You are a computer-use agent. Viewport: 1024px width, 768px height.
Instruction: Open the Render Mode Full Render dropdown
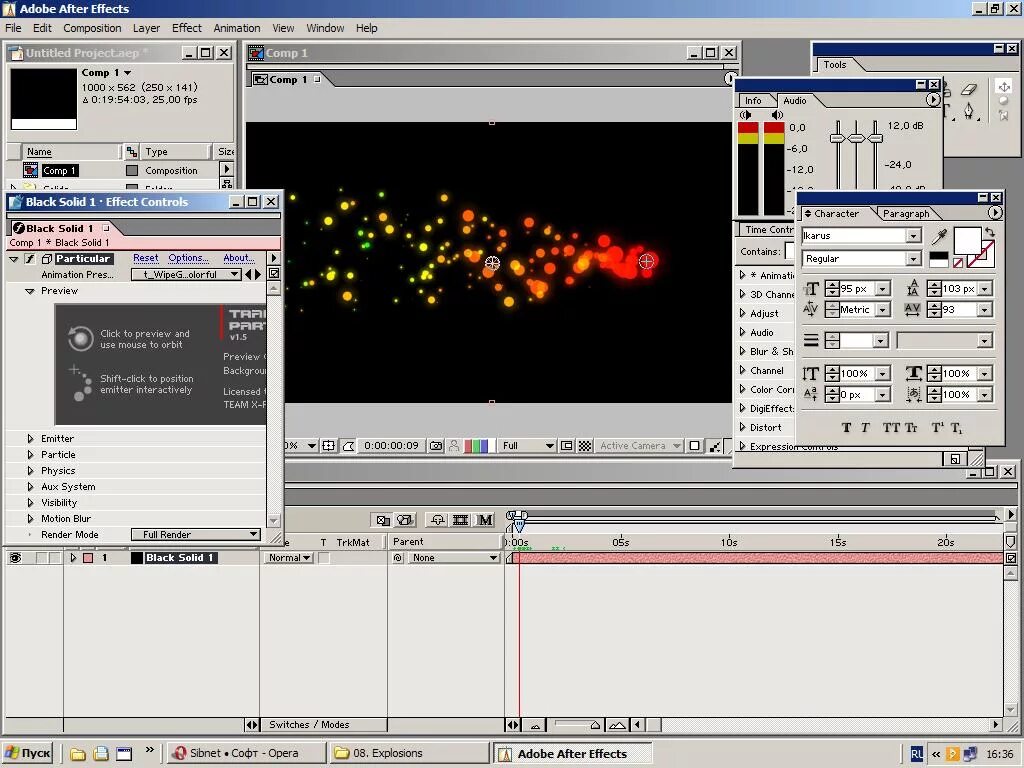click(196, 534)
